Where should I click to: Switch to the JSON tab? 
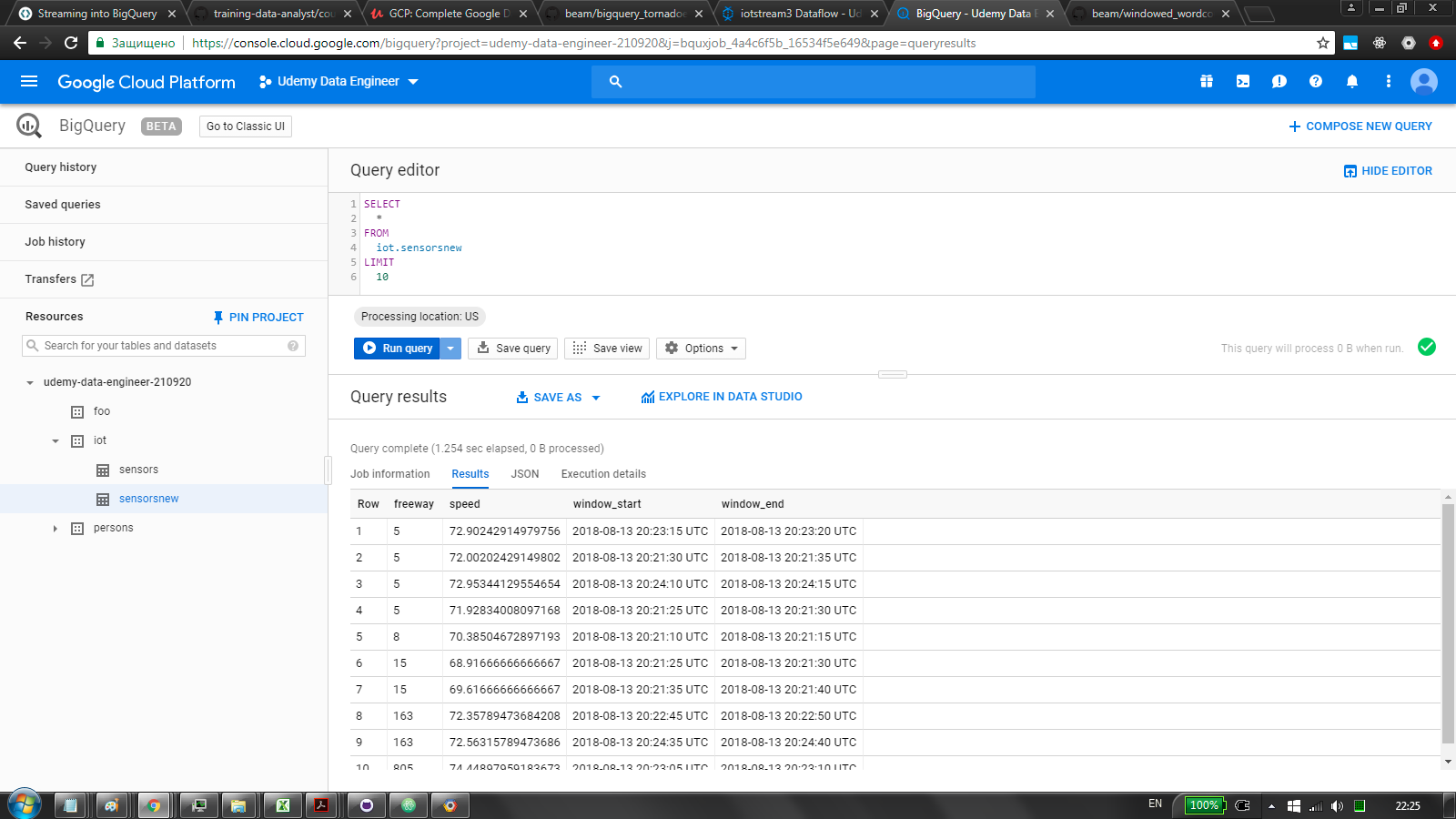[525, 474]
